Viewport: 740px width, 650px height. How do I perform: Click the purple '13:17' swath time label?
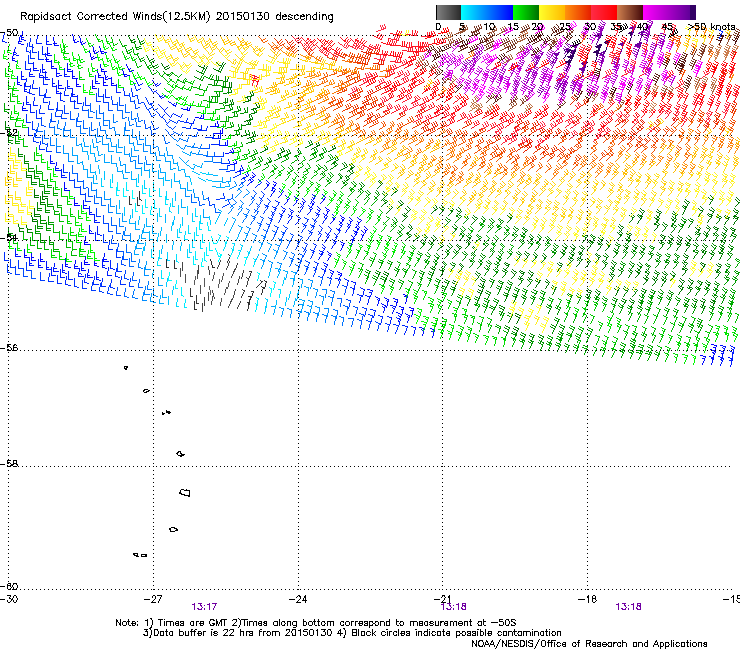coord(204,607)
